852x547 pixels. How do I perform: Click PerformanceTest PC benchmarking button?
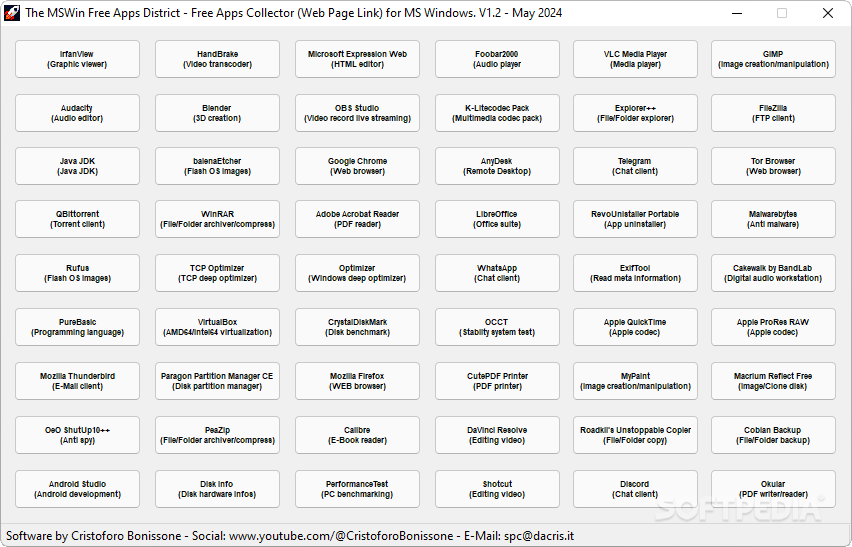[x=358, y=489]
